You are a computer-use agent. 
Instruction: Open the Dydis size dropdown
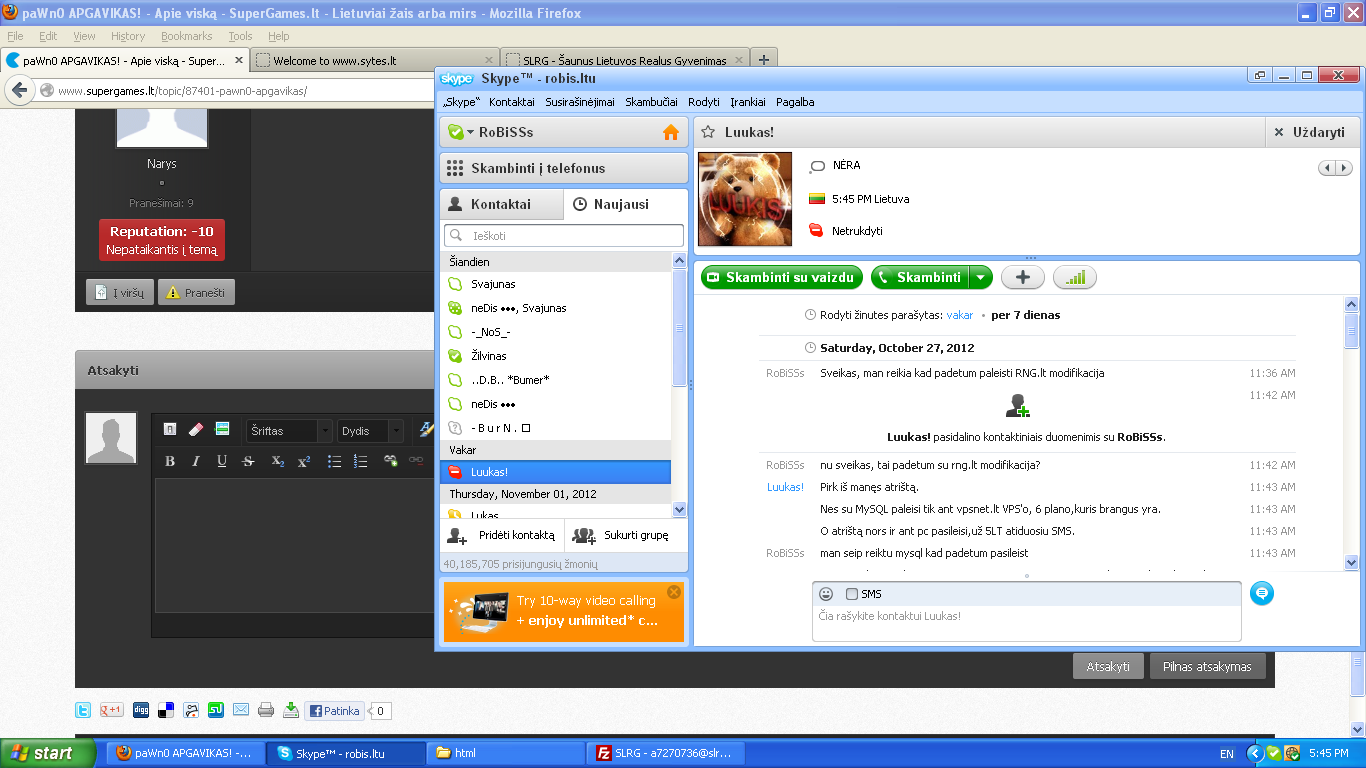[370, 431]
